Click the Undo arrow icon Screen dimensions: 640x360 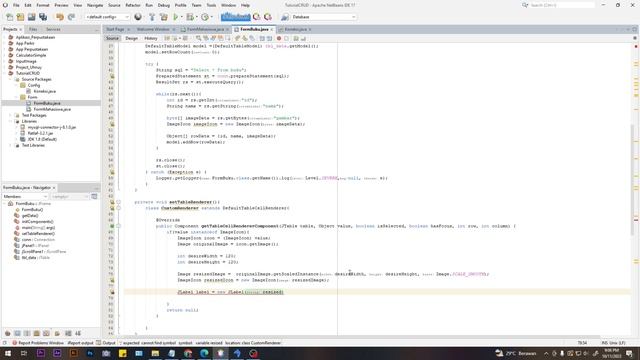click(60, 17)
